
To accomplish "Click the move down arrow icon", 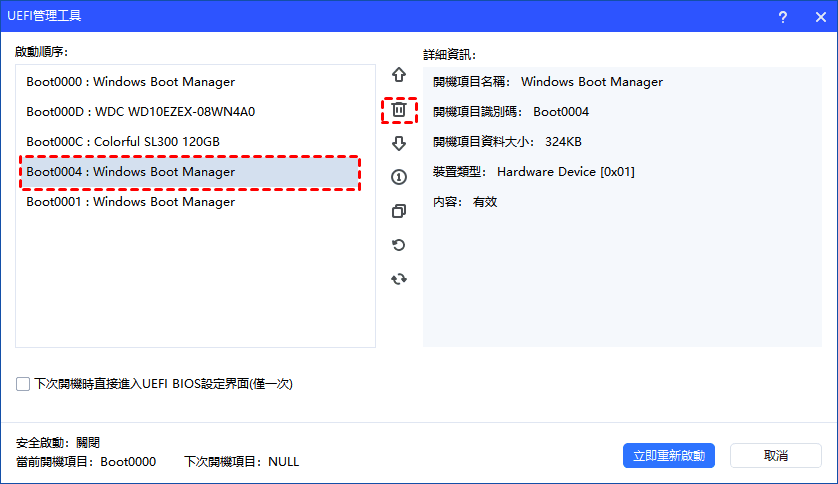I will tap(399, 143).
